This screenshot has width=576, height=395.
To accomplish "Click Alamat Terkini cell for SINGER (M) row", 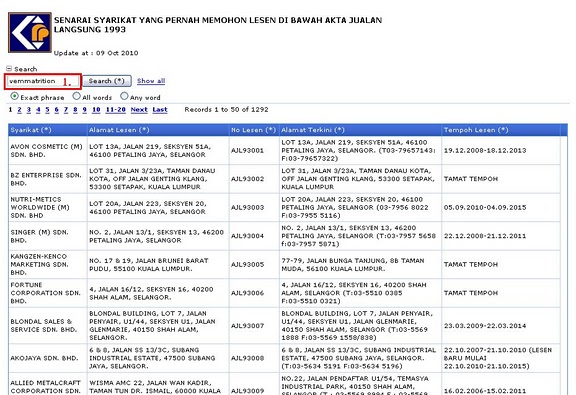I will (360, 236).
